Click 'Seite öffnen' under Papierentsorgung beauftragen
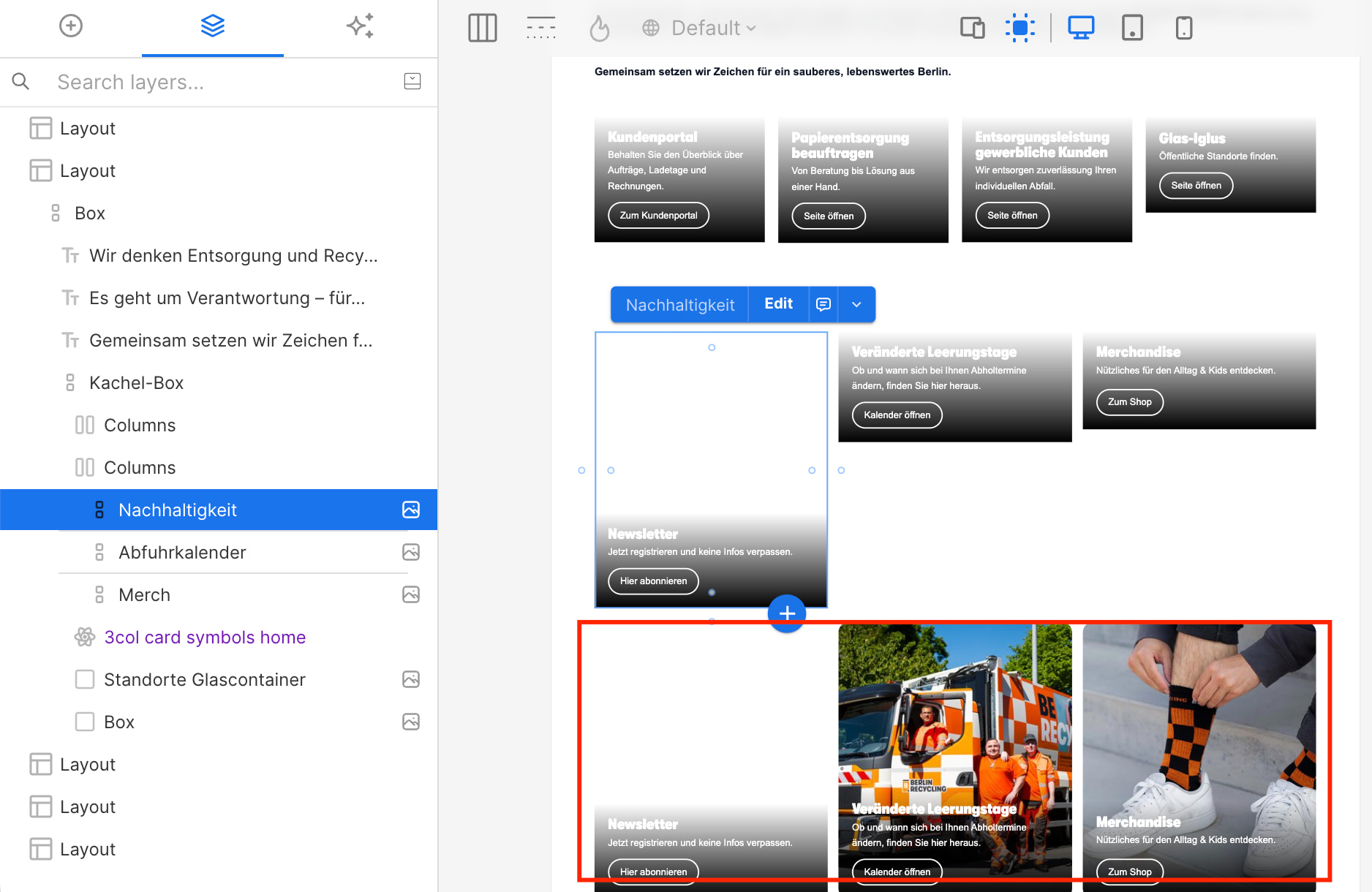Image resolution: width=1372 pixels, height=892 pixels. pyautogui.click(x=829, y=216)
